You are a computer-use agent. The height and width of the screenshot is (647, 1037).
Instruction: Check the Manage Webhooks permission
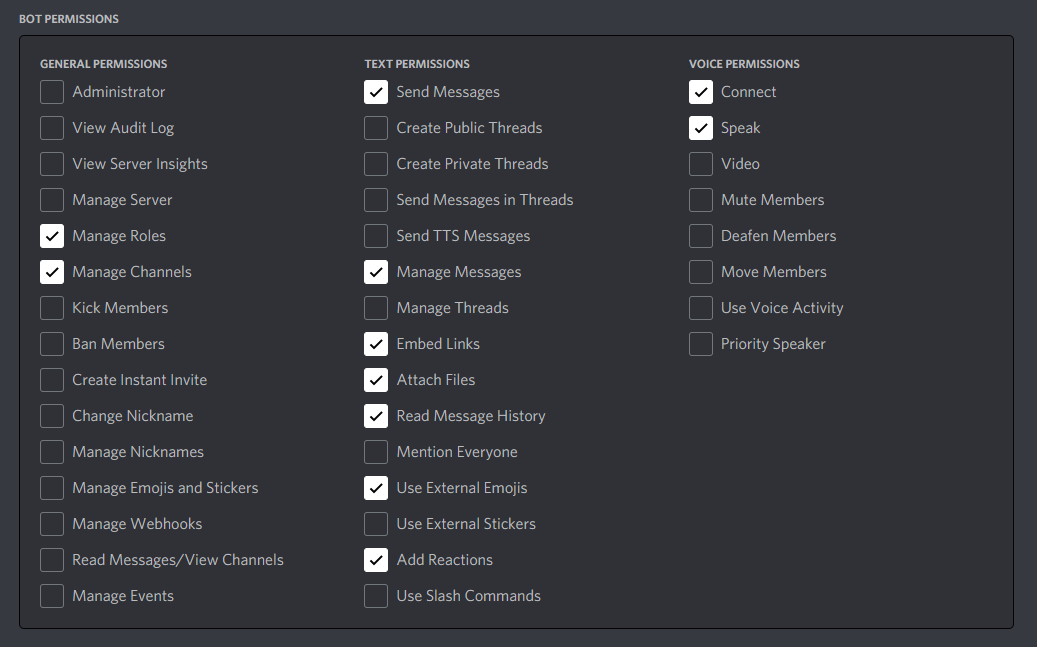point(51,524)
